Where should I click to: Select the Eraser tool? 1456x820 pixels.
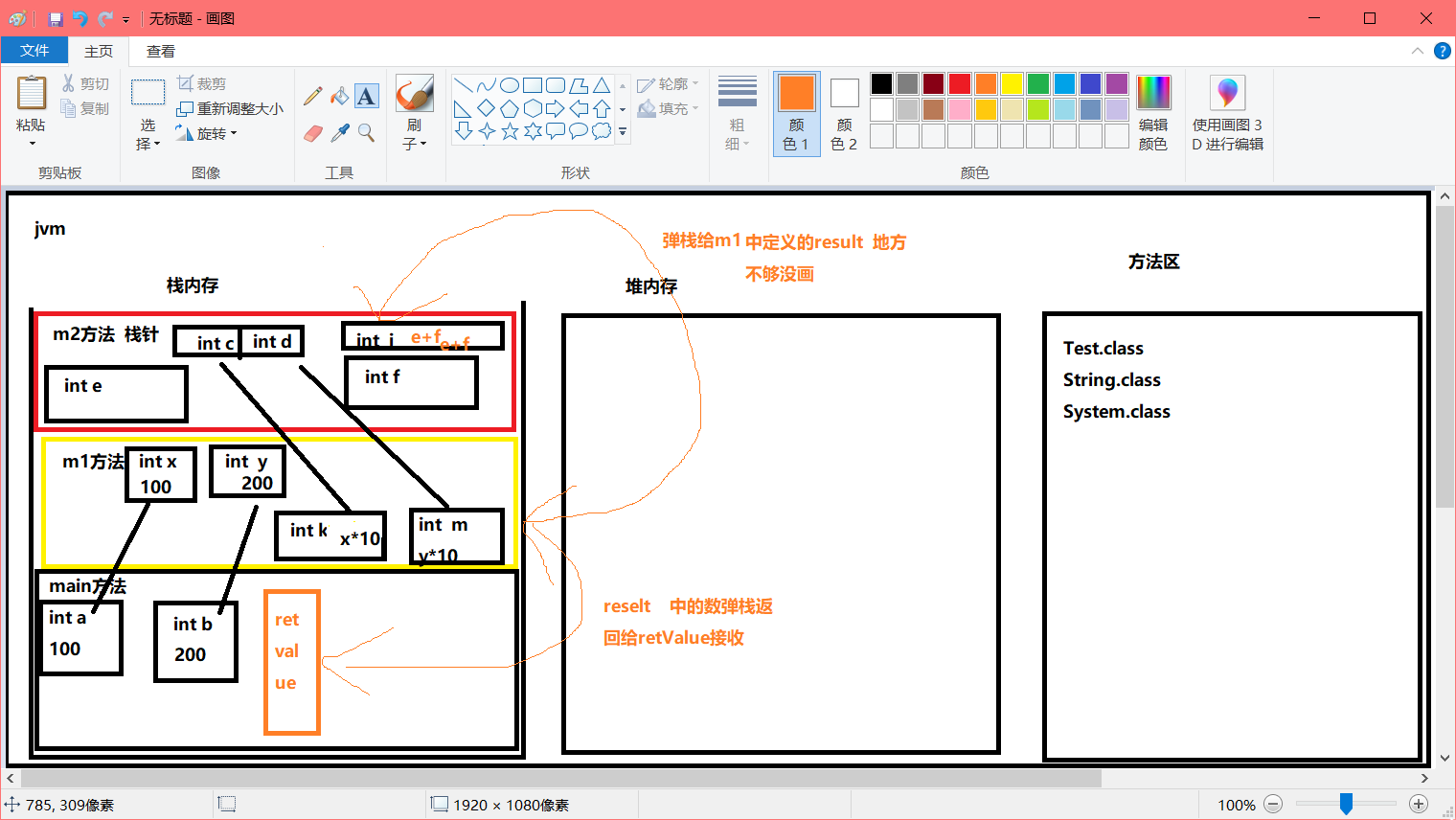click(312, 133)
